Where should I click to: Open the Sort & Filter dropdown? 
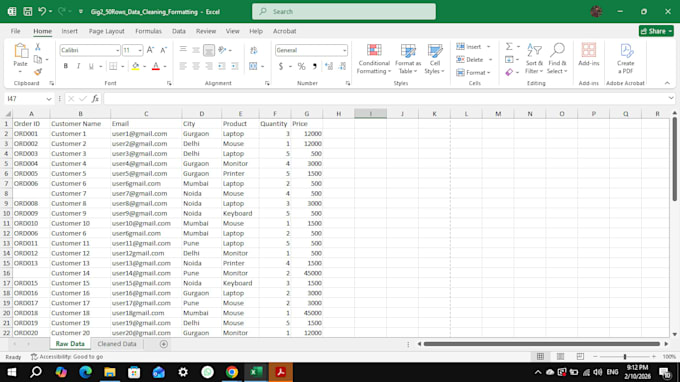pos(534,59)
